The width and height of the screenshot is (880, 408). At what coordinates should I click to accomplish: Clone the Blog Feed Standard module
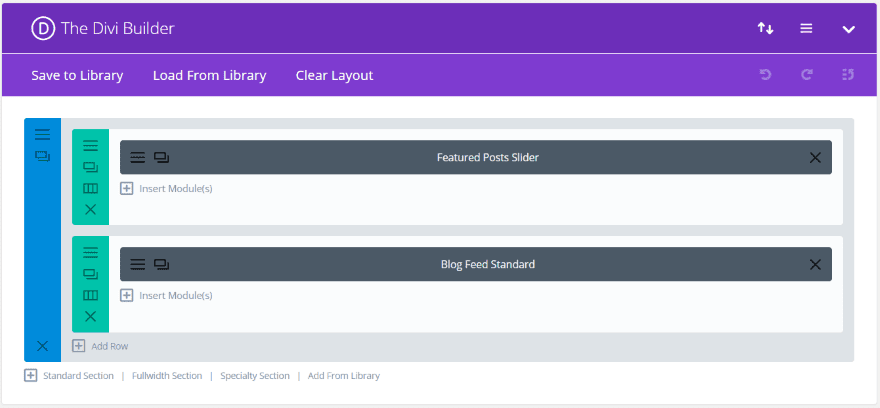coord(161,264)
